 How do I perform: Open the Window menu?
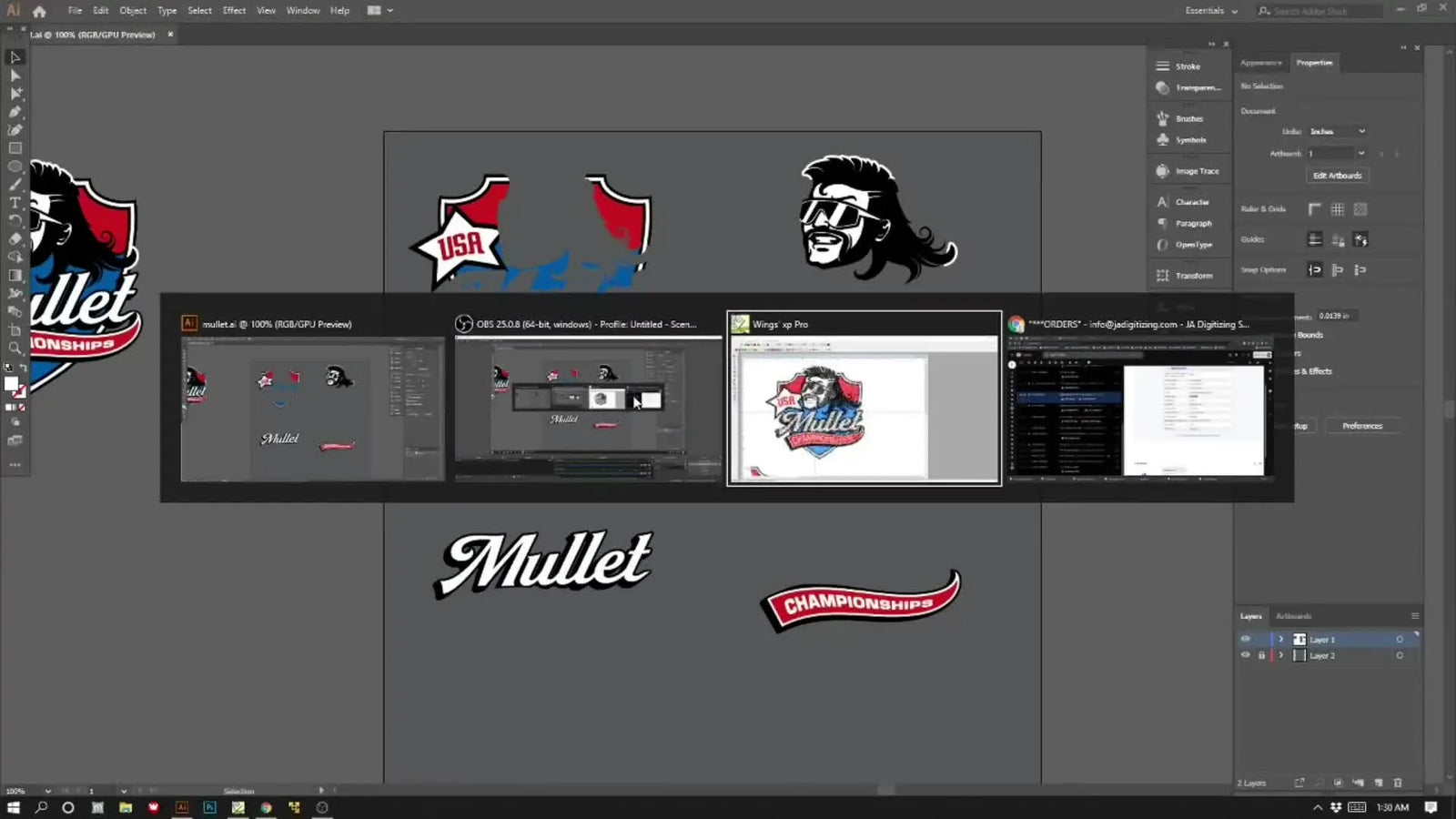point(302,10)
